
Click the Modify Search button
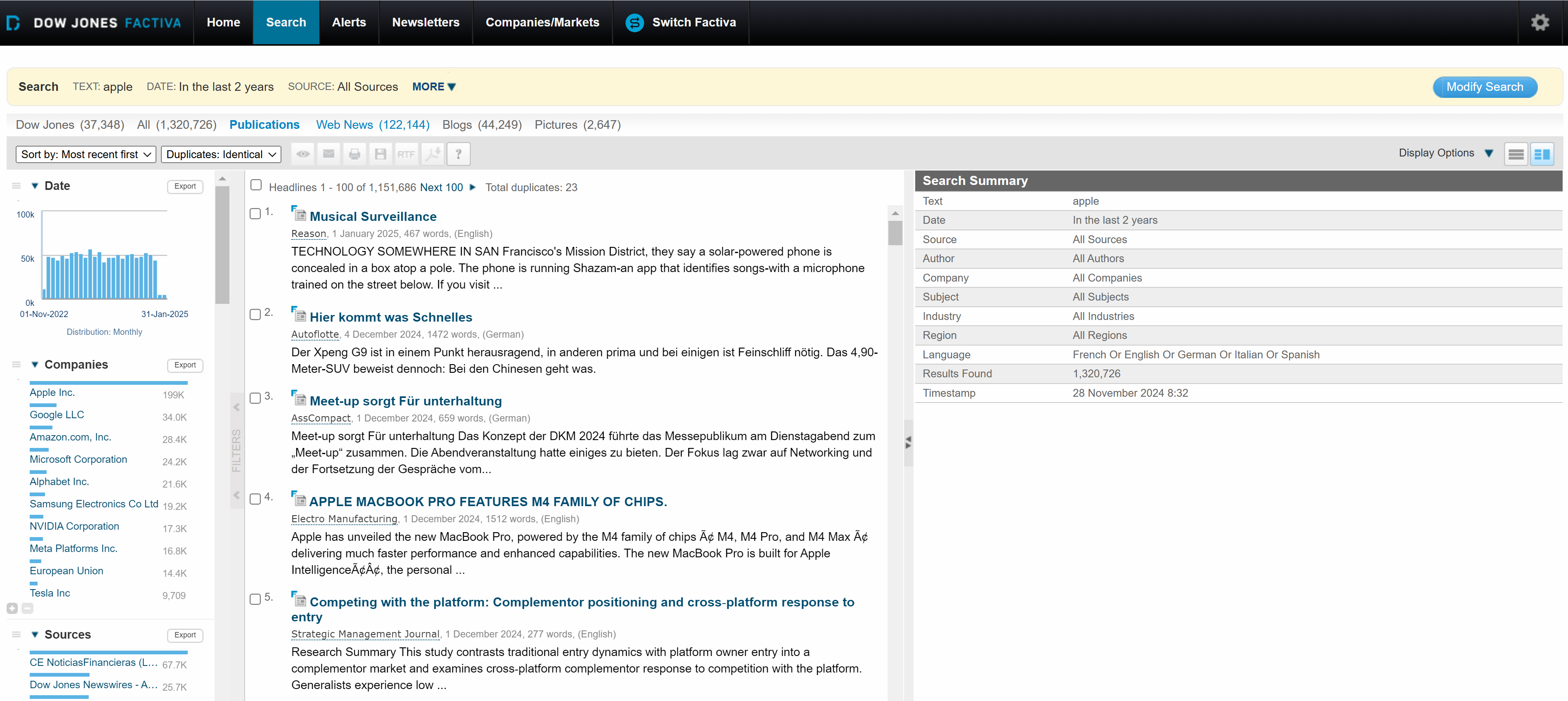pos(1485,87)
